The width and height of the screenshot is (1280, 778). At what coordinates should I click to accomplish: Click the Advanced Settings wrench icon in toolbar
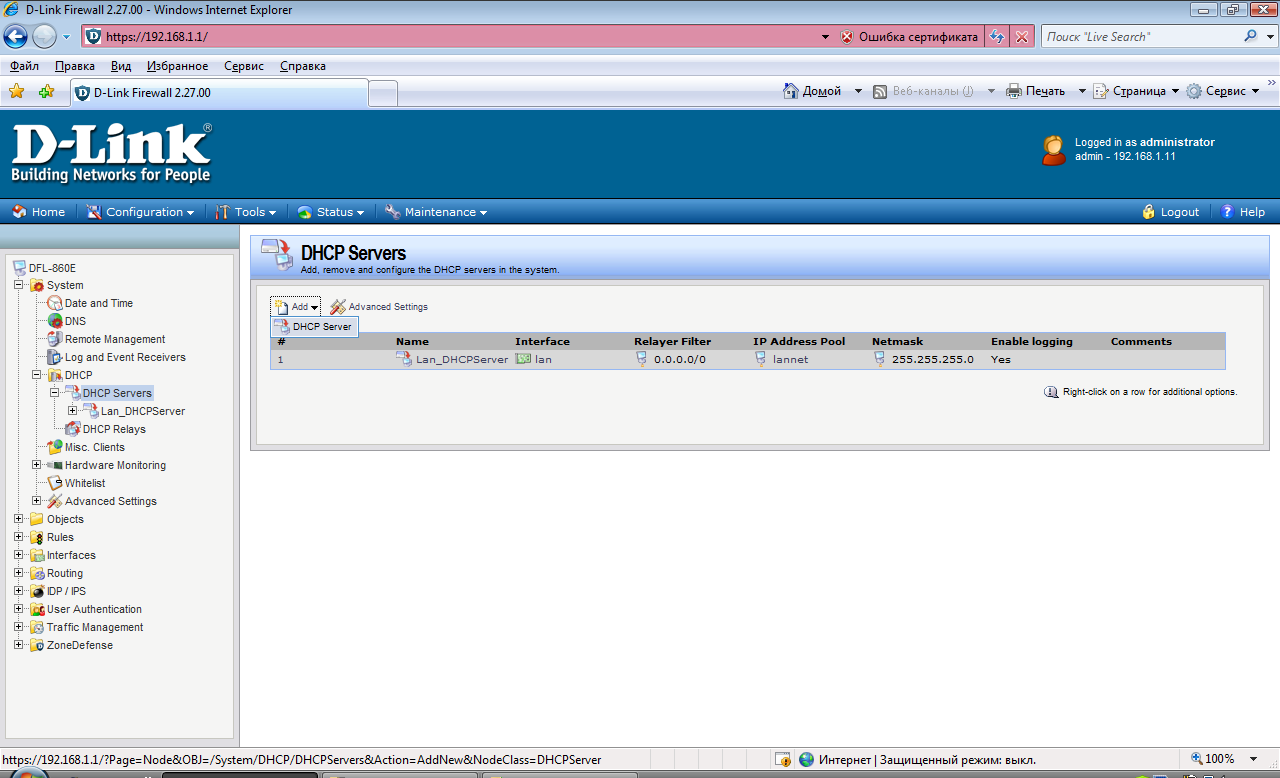tap(338, 307)
